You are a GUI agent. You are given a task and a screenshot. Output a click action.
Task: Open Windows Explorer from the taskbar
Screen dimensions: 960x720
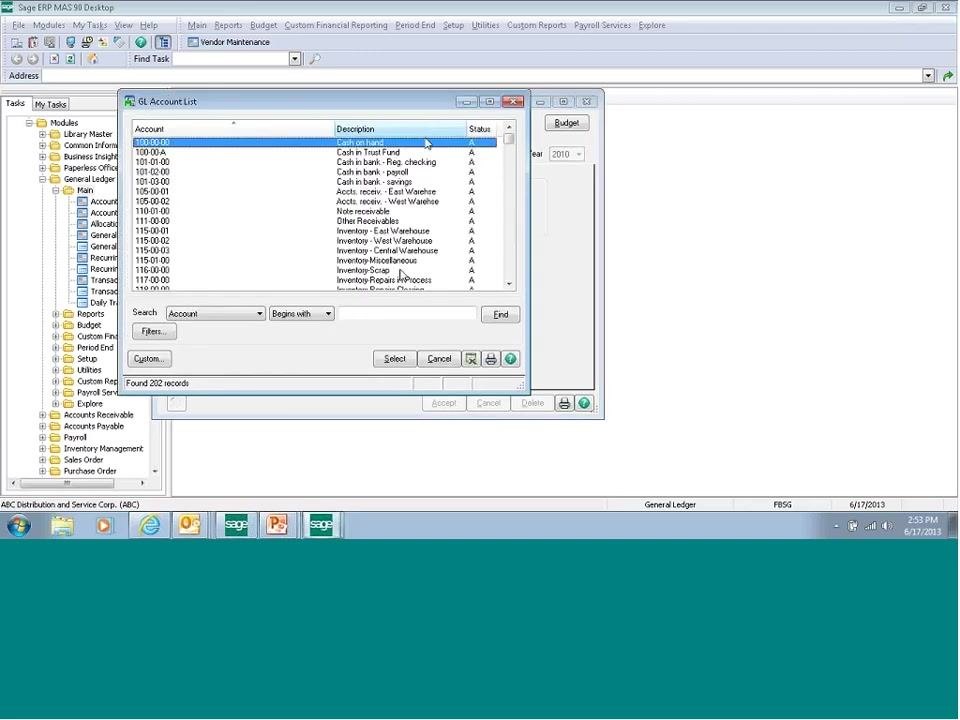point(62,525)
